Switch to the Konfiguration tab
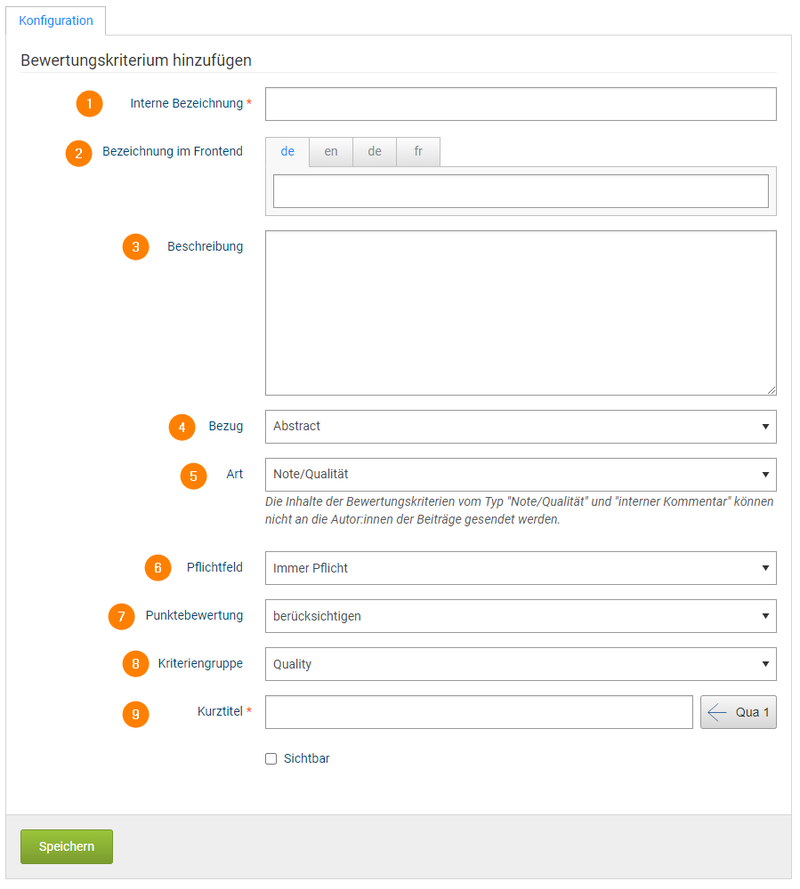 pyautogui.click(x=56, y=21)
